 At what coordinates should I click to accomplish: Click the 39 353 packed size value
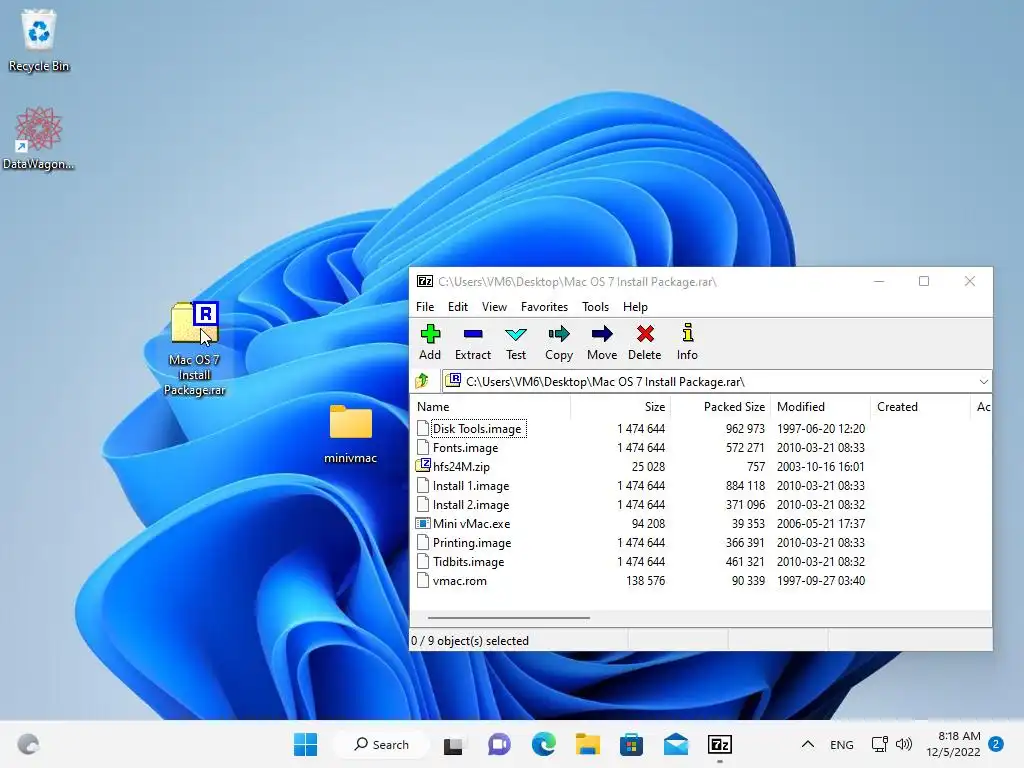(748, 524)
